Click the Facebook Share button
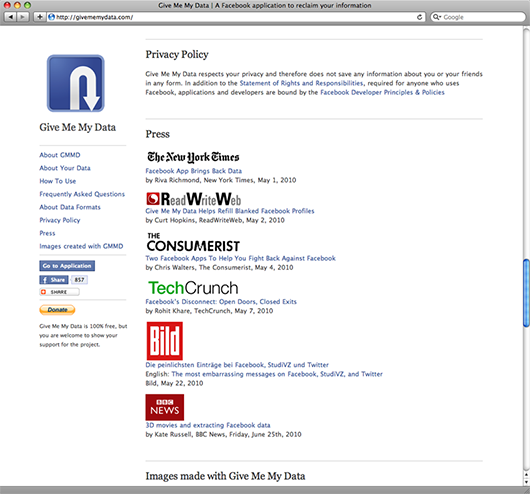Screen dimensions: 530x494 [54, 280]
